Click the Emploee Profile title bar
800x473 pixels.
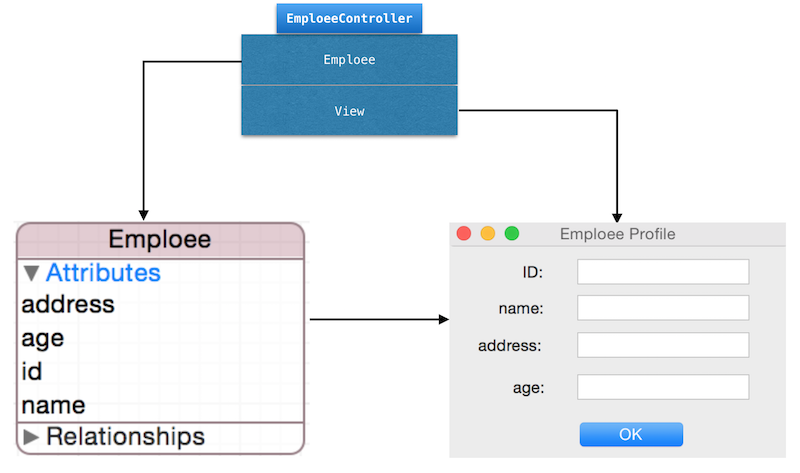coord(617,234)
